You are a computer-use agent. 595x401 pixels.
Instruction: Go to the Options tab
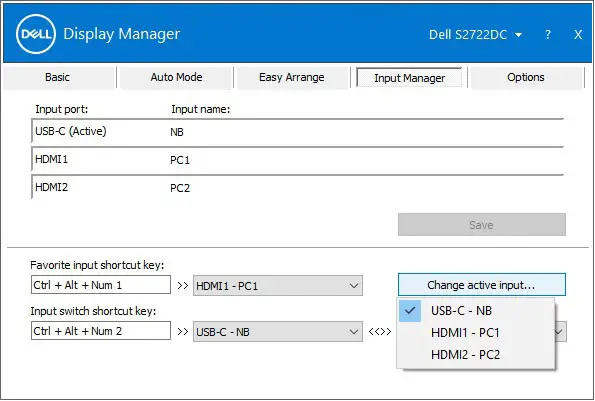(x=526, y=77)
